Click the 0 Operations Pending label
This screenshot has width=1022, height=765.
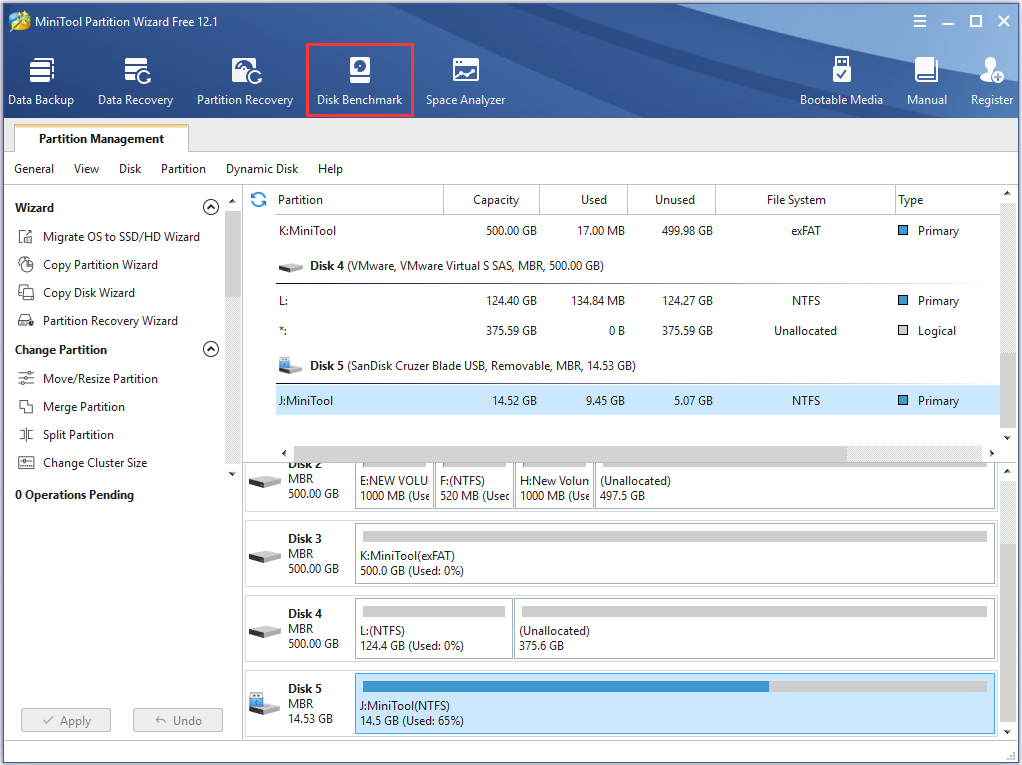[x=74, y=495]
